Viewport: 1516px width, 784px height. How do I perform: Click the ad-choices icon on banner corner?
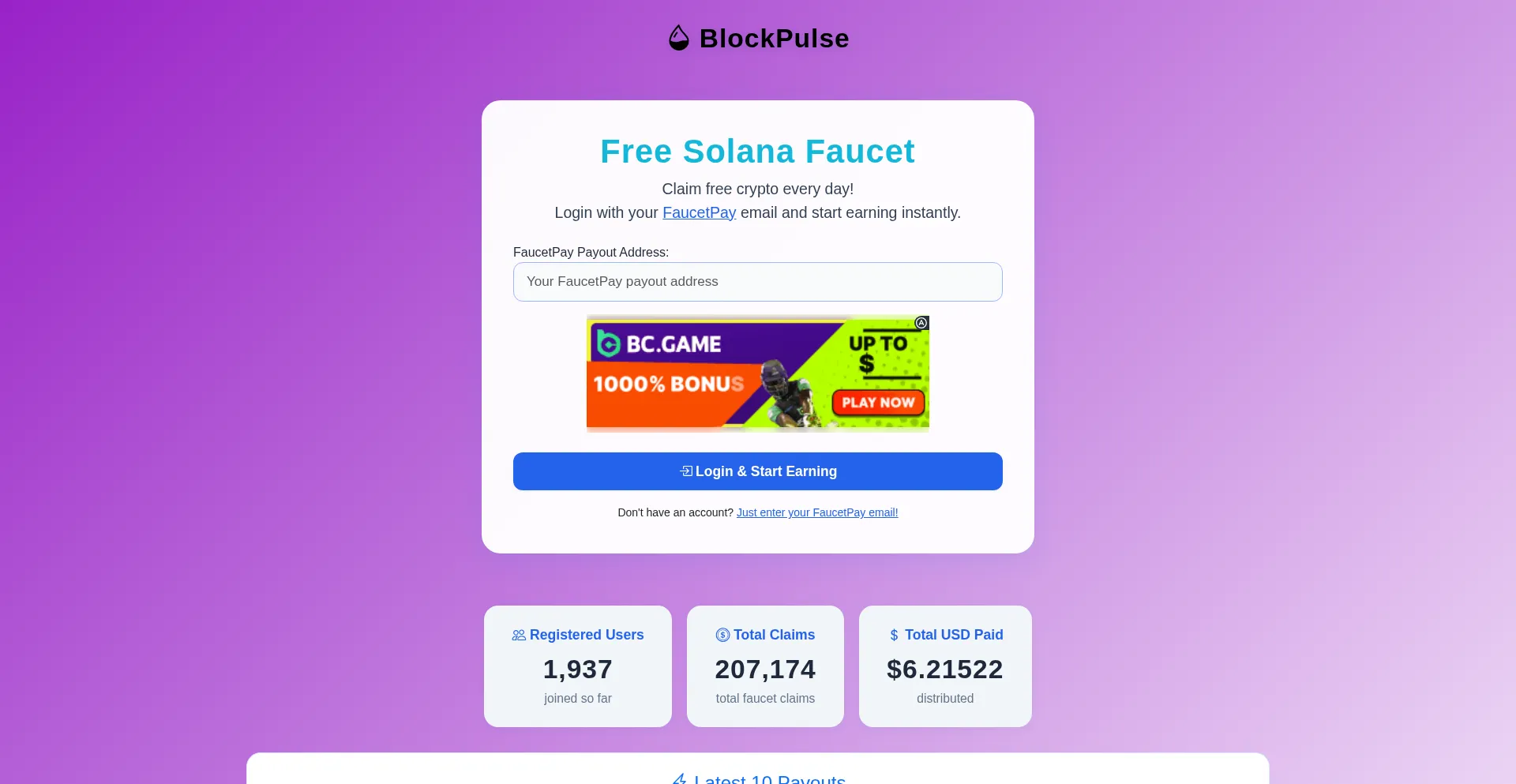[921, 323]
